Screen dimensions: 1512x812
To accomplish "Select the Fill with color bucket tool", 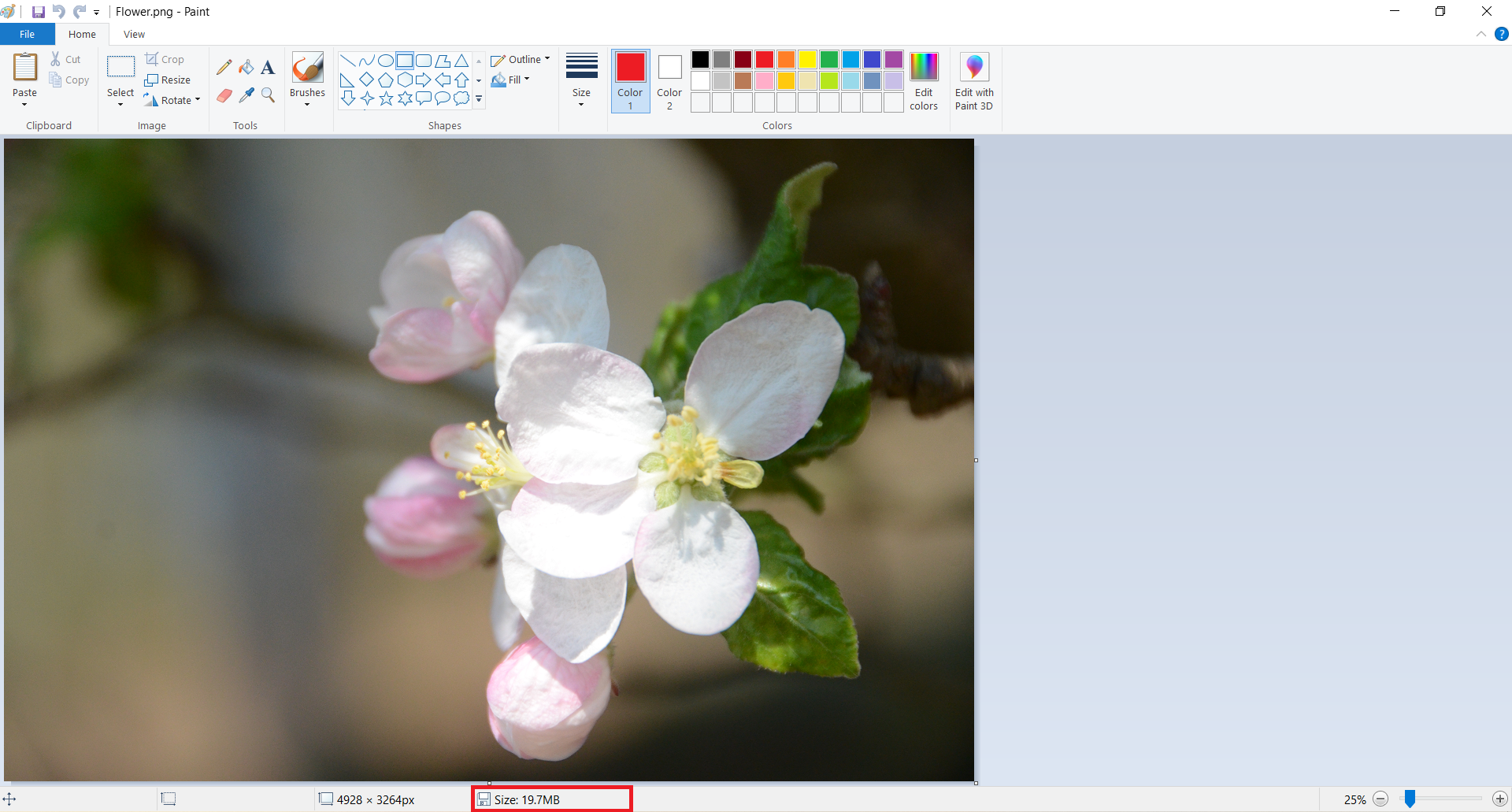I will [246, 68].
